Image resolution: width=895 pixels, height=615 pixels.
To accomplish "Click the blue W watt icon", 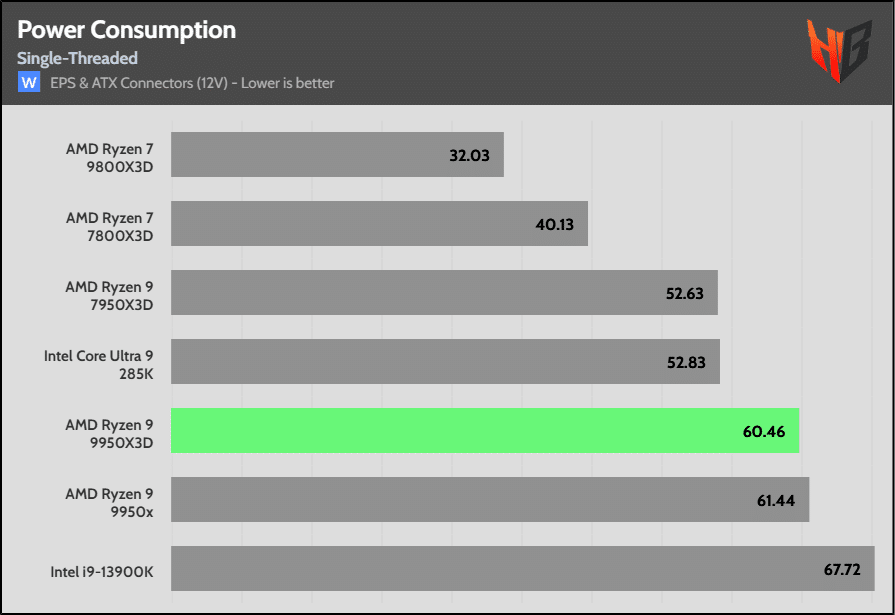I will coord(29,83).
